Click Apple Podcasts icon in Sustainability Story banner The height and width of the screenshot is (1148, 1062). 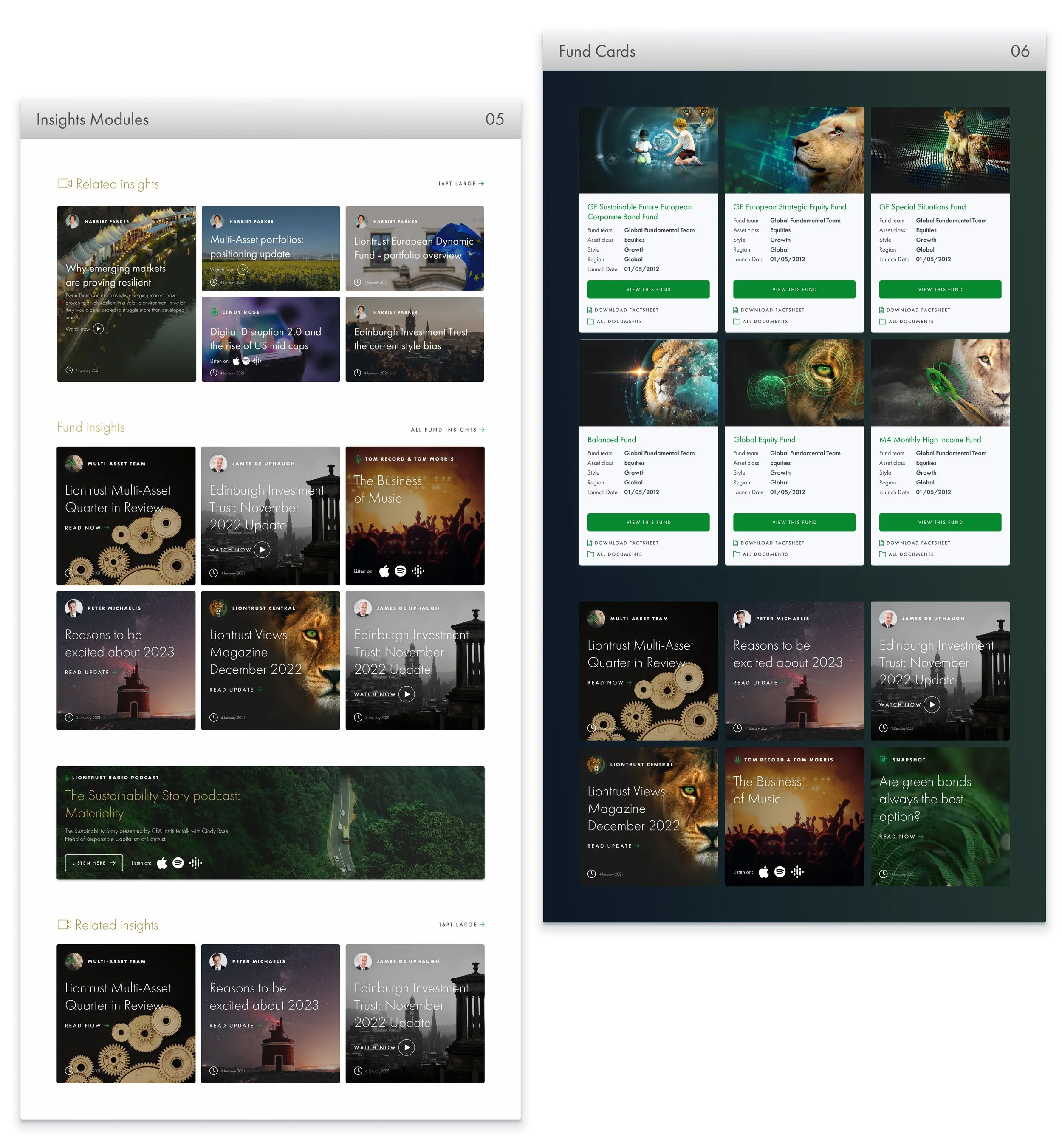(162, 863)
